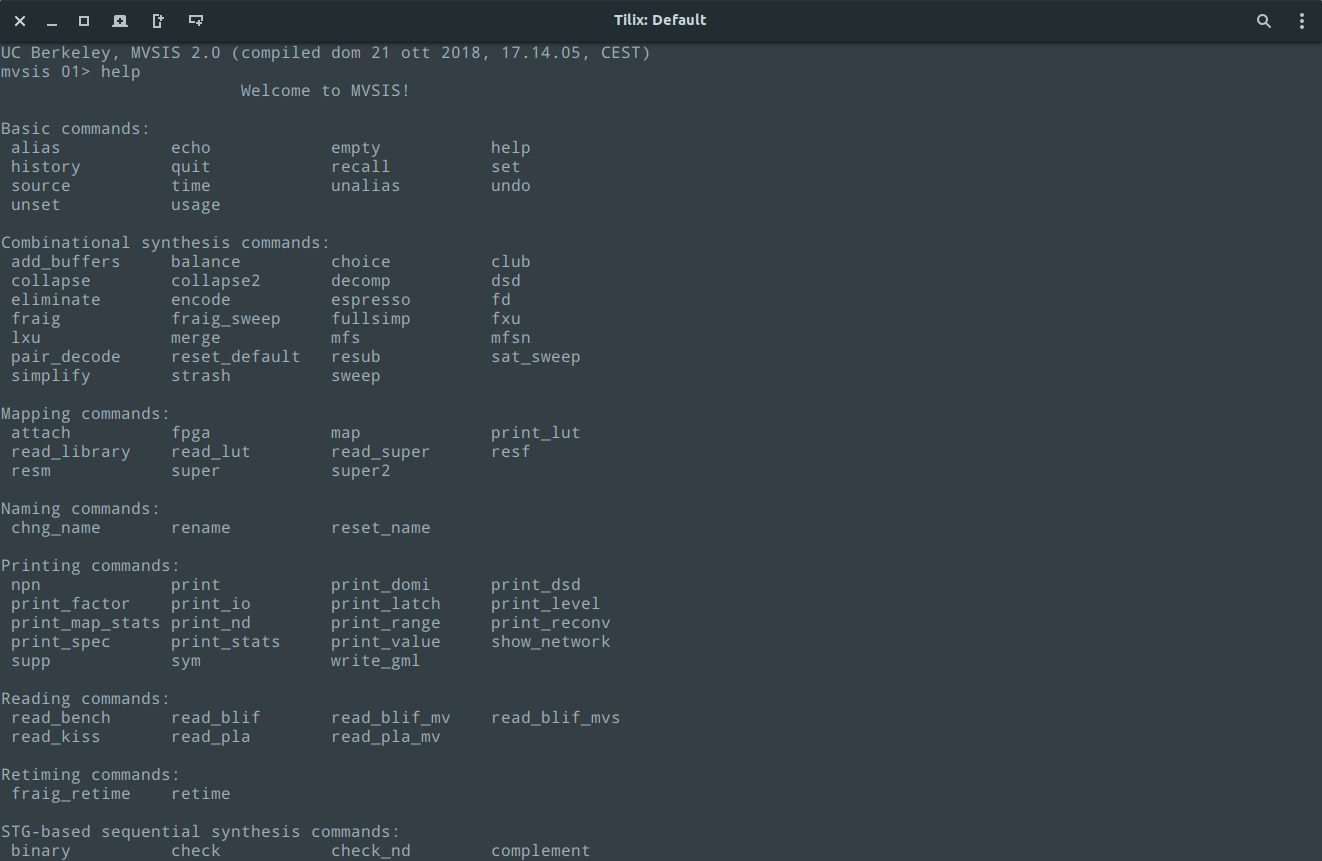1322x861 pixels.
Task: Maximize the Tilix window
Action: 84,20
